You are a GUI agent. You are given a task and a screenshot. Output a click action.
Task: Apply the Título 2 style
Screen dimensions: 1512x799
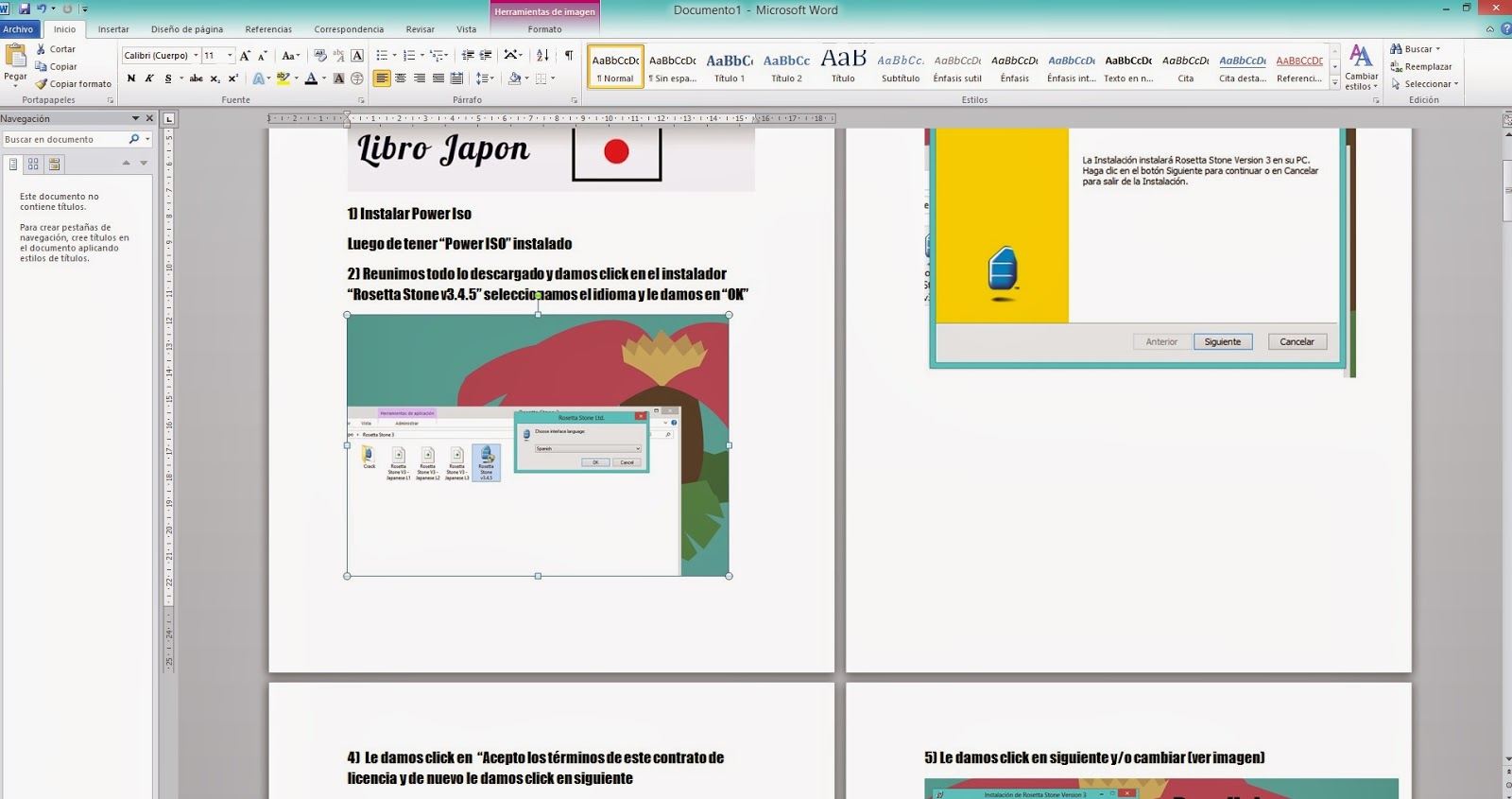786,66
